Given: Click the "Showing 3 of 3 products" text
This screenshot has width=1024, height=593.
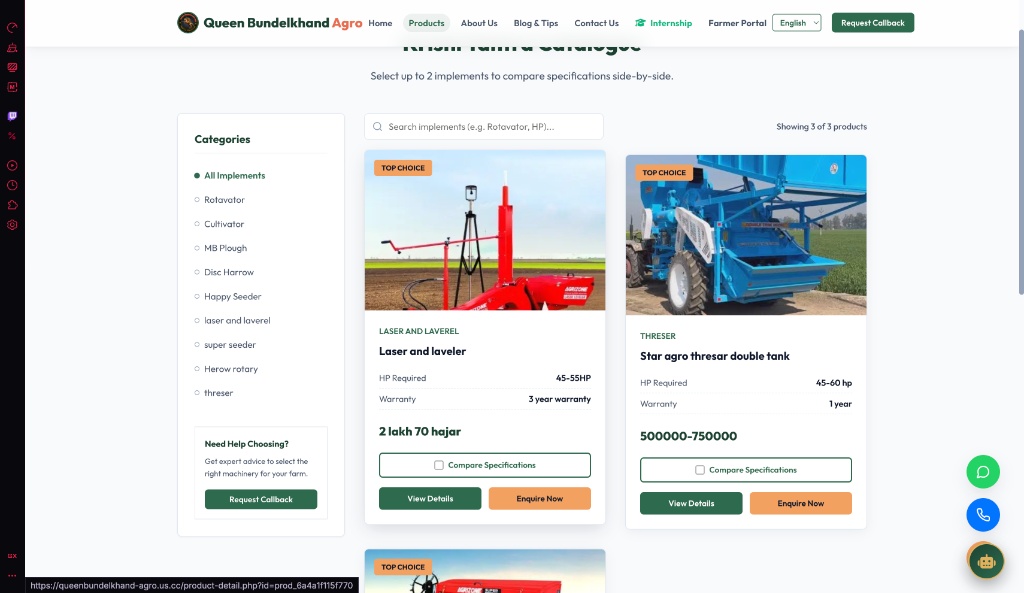Looking at the screenshot, I should (x=822, y=127).
